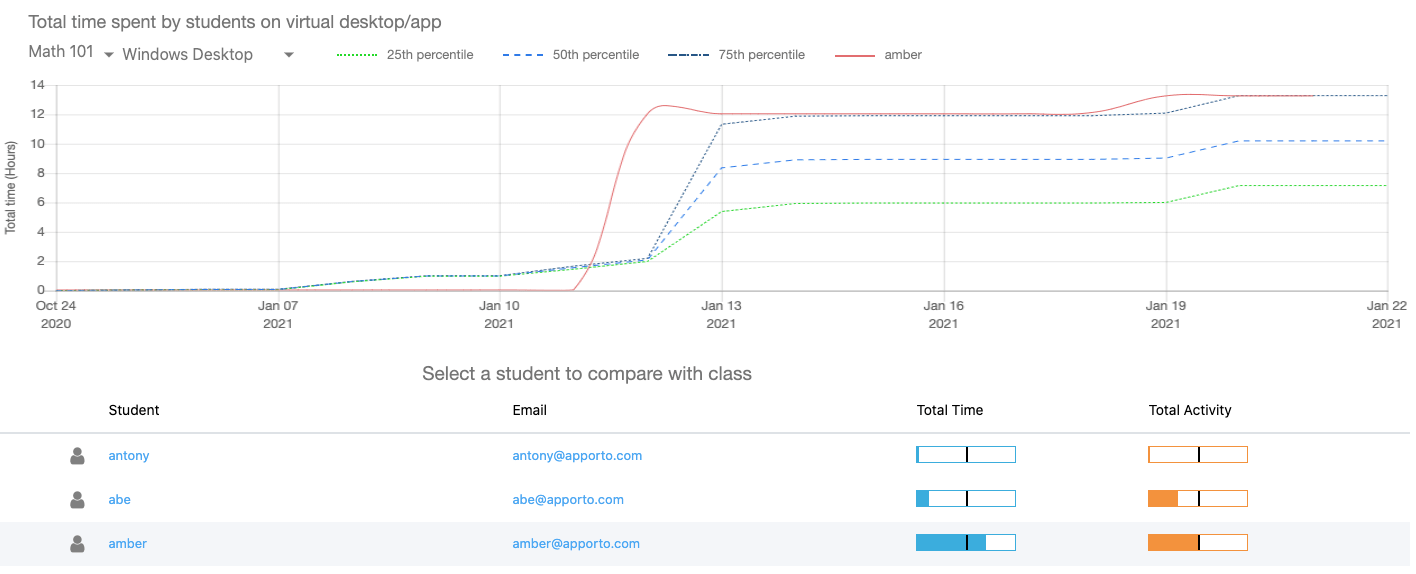
Task: Click the Student column header
Action: [x=134, y=410]
